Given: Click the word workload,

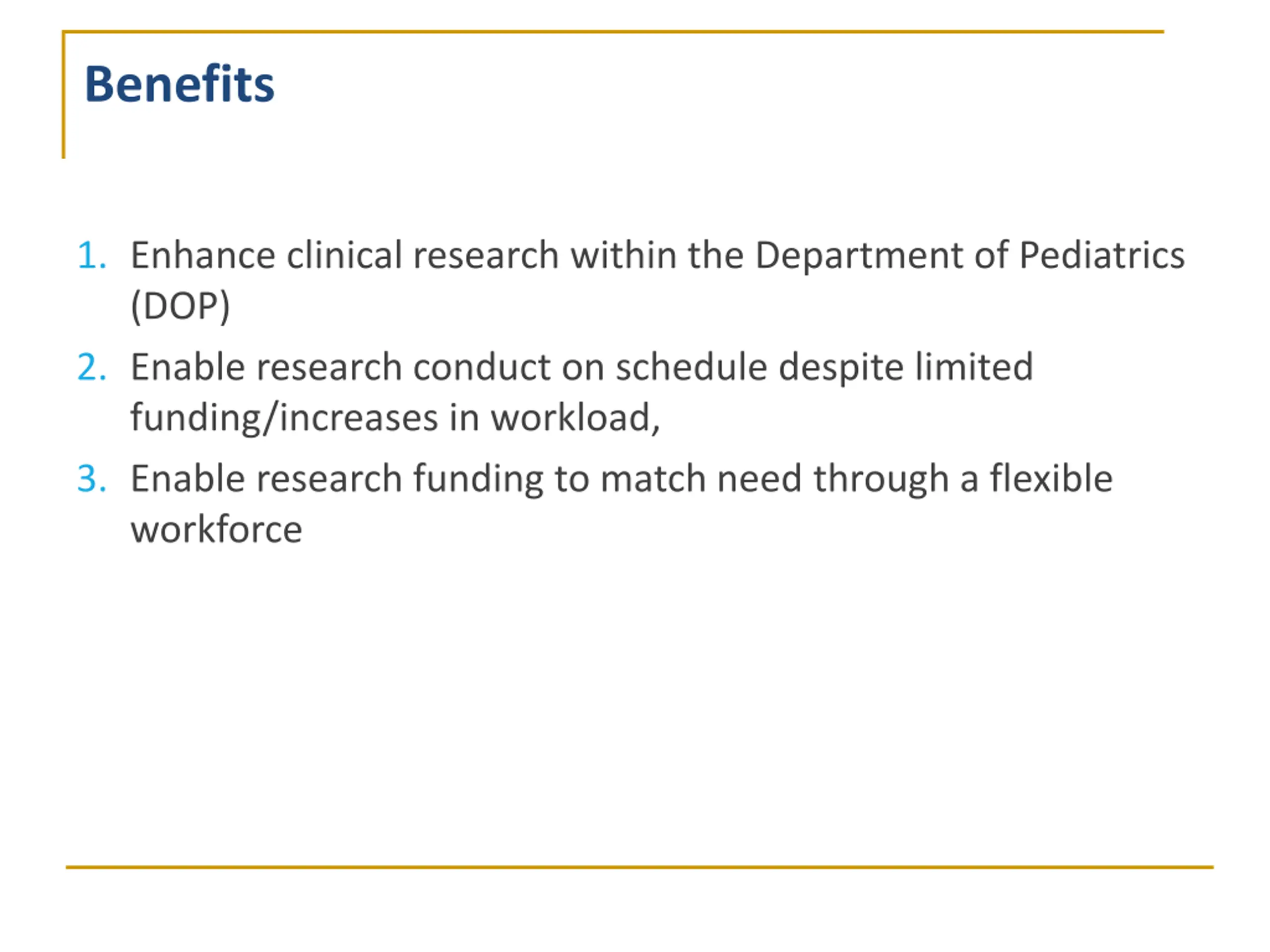Looking at the screenshot, I should pos(575,418).
